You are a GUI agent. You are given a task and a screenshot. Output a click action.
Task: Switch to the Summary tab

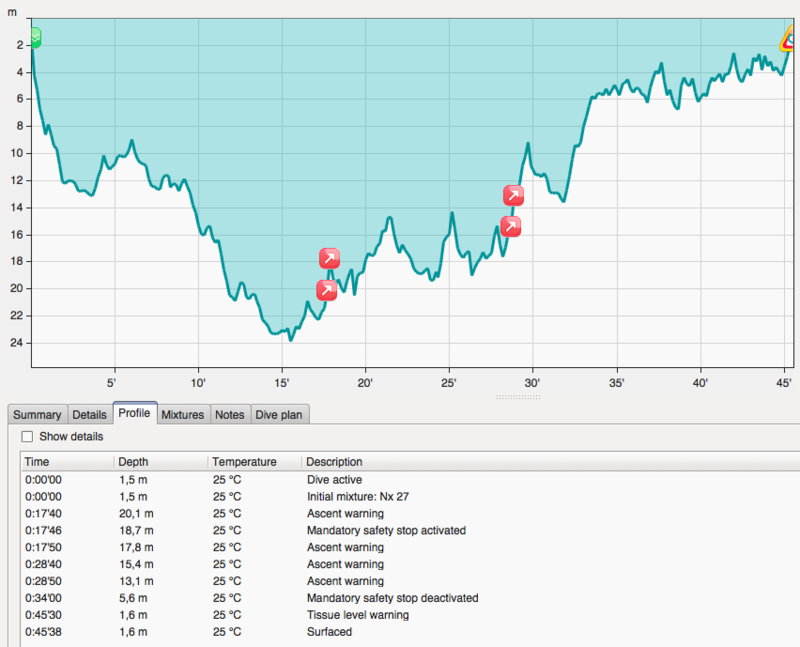[x=37, y=414]
